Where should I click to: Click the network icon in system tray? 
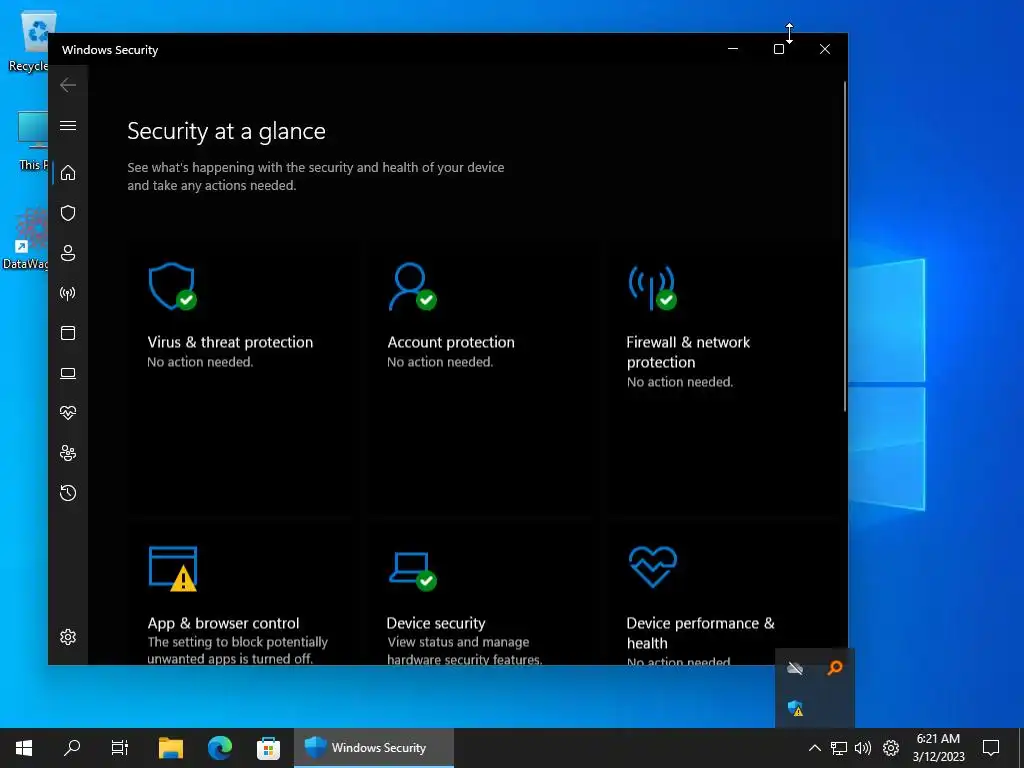839,748
